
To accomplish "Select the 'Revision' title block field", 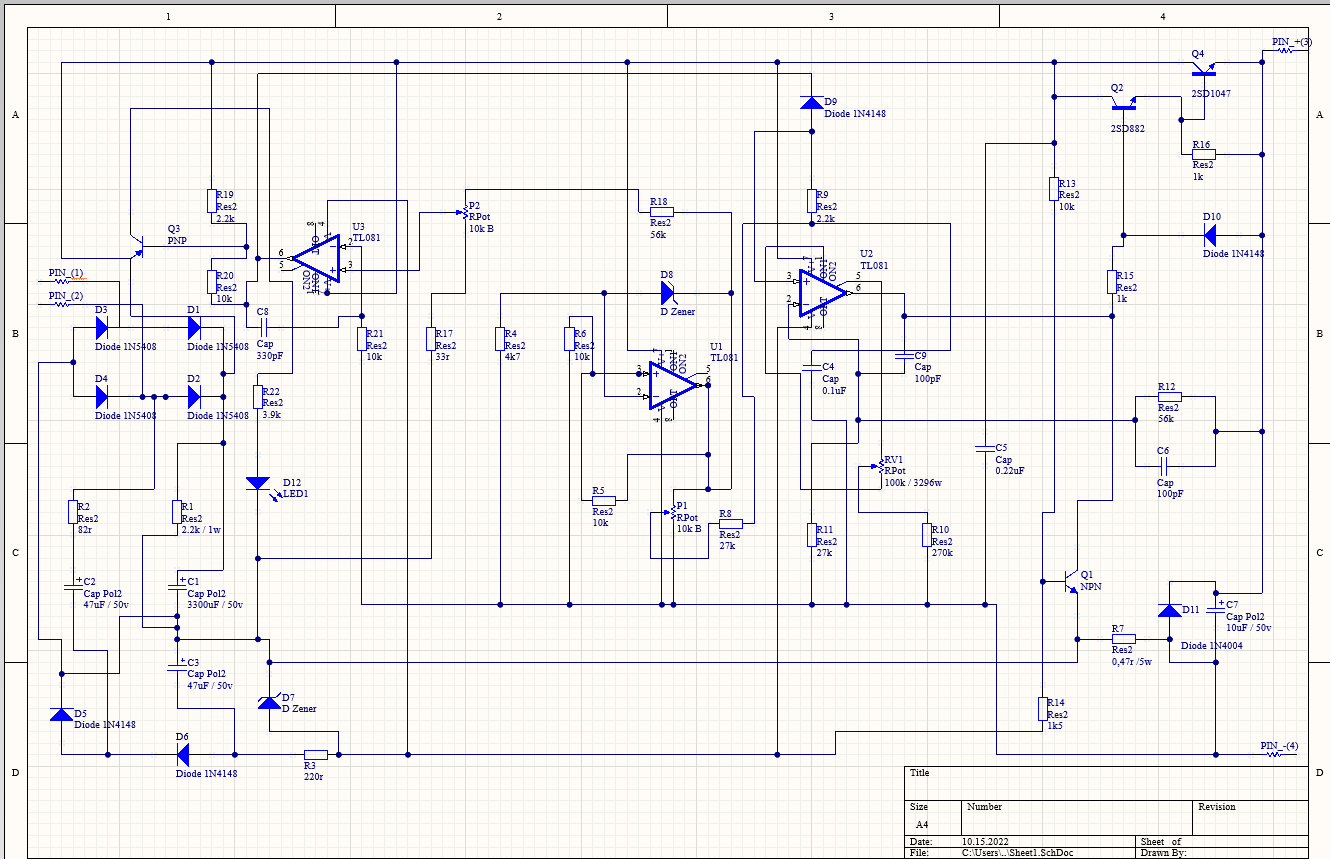I will (x=1217, y=806).
